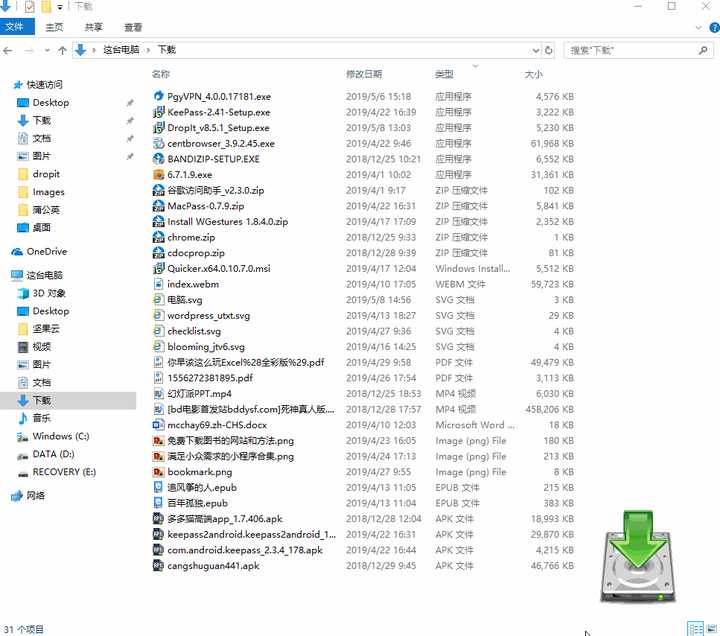Image resolution: width=720 pixels, height=636 pixels.
Task: Open Windows (C:) drive
Action: (x=61, y=436)
